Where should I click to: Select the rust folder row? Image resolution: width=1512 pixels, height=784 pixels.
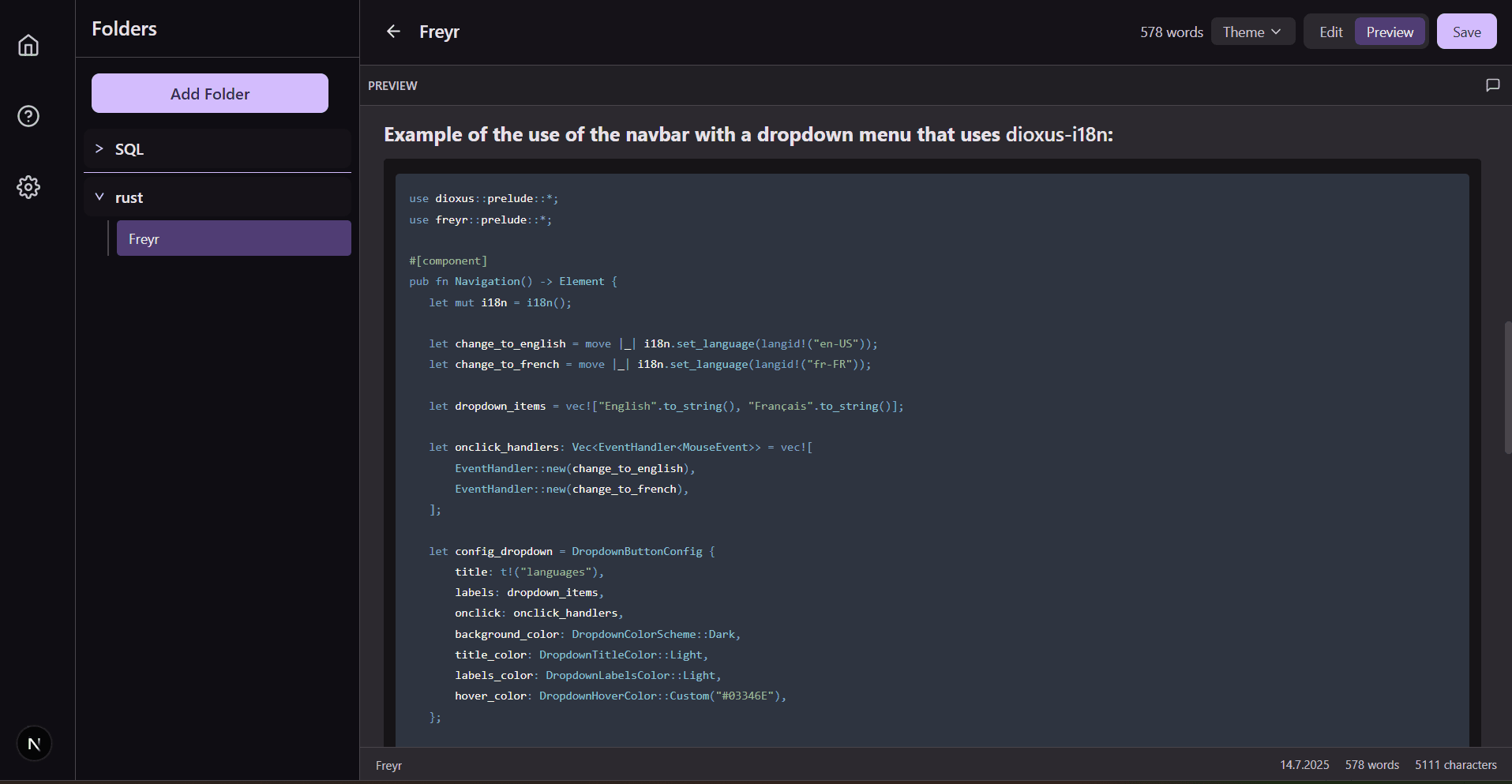point(217,197)
